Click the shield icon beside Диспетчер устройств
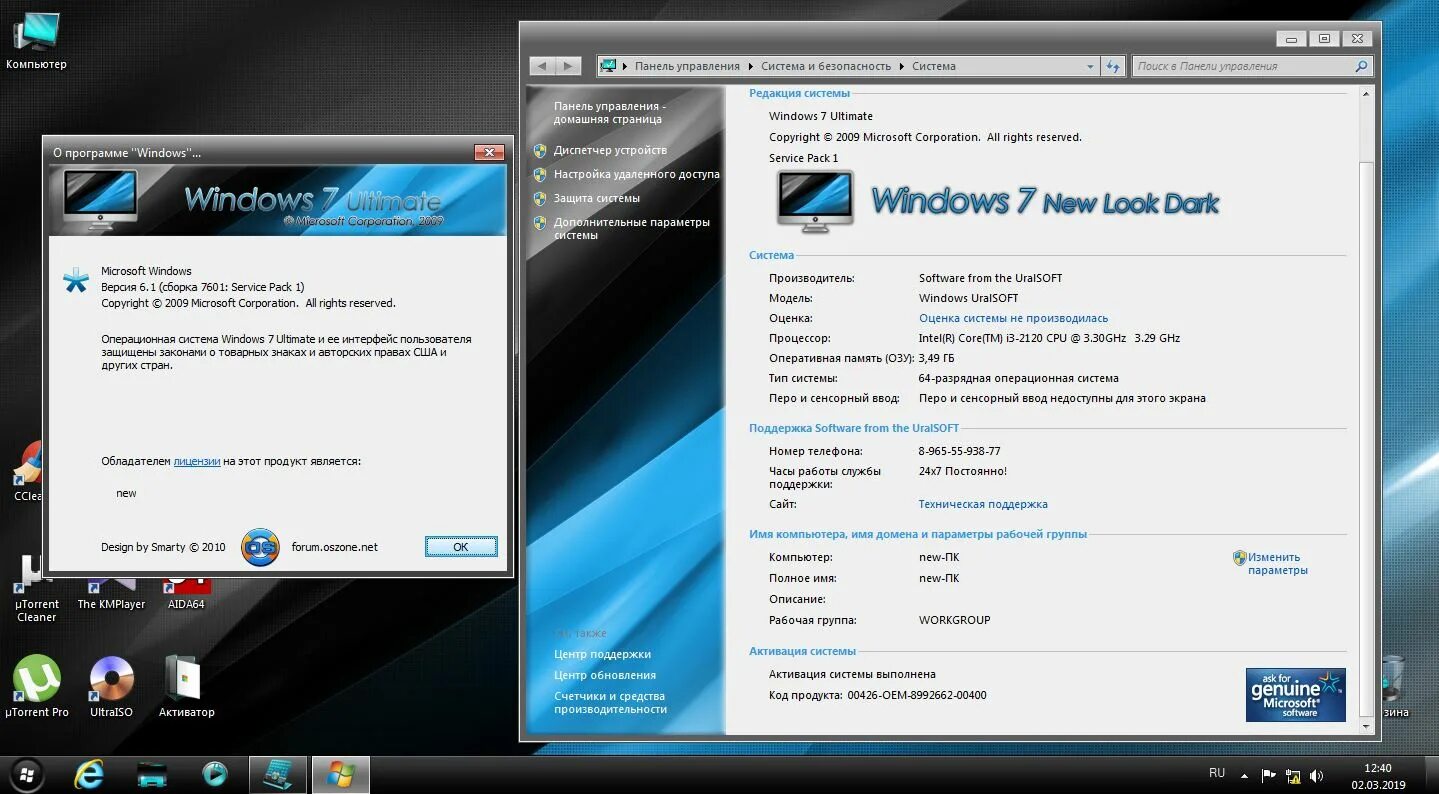Screen dimensions: 1439x794 [x=540, y=150]
